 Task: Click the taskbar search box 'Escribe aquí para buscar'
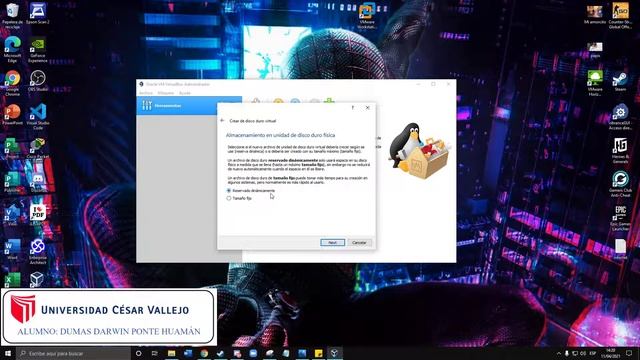tap(73, 353)
